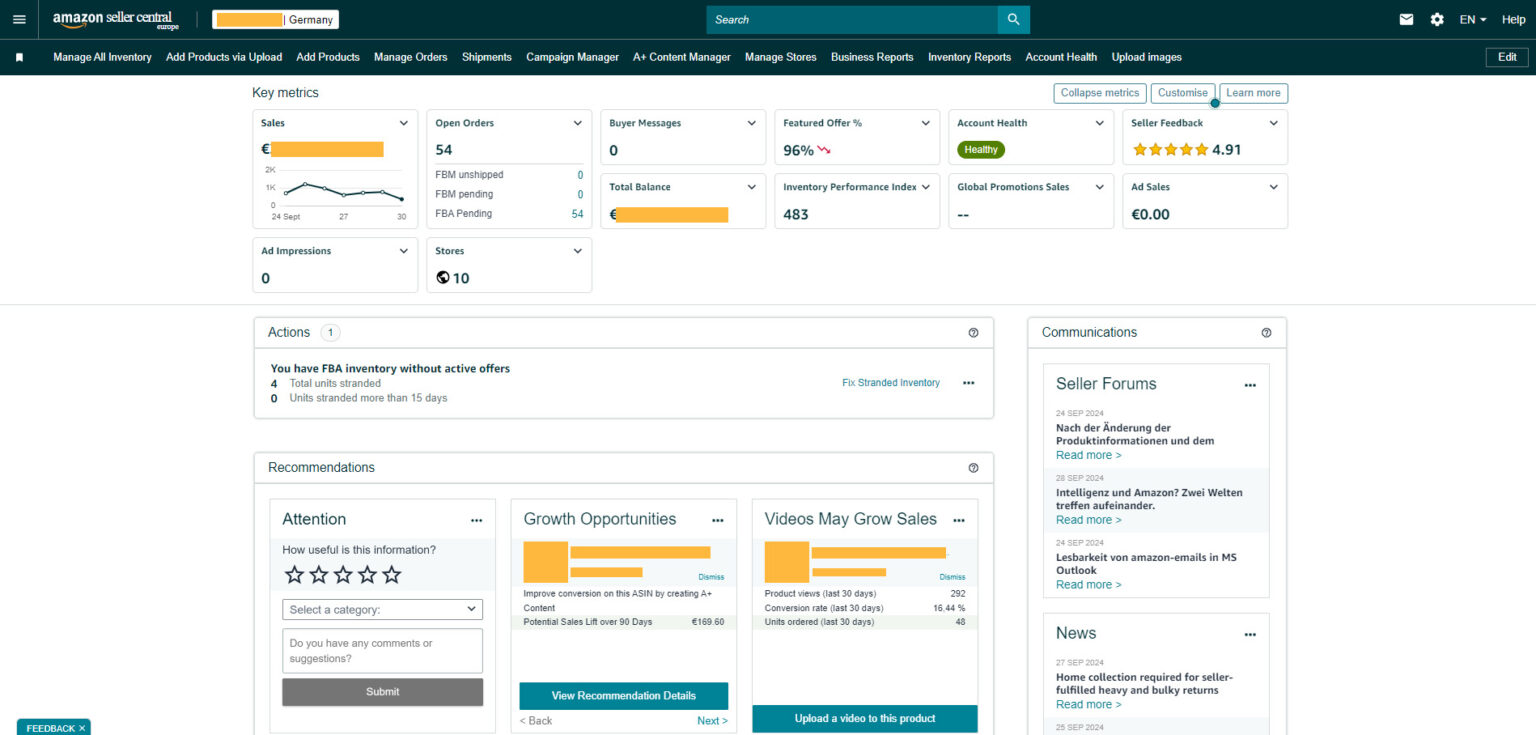Open the Recommendations help question icon

[x=973, y=468]
